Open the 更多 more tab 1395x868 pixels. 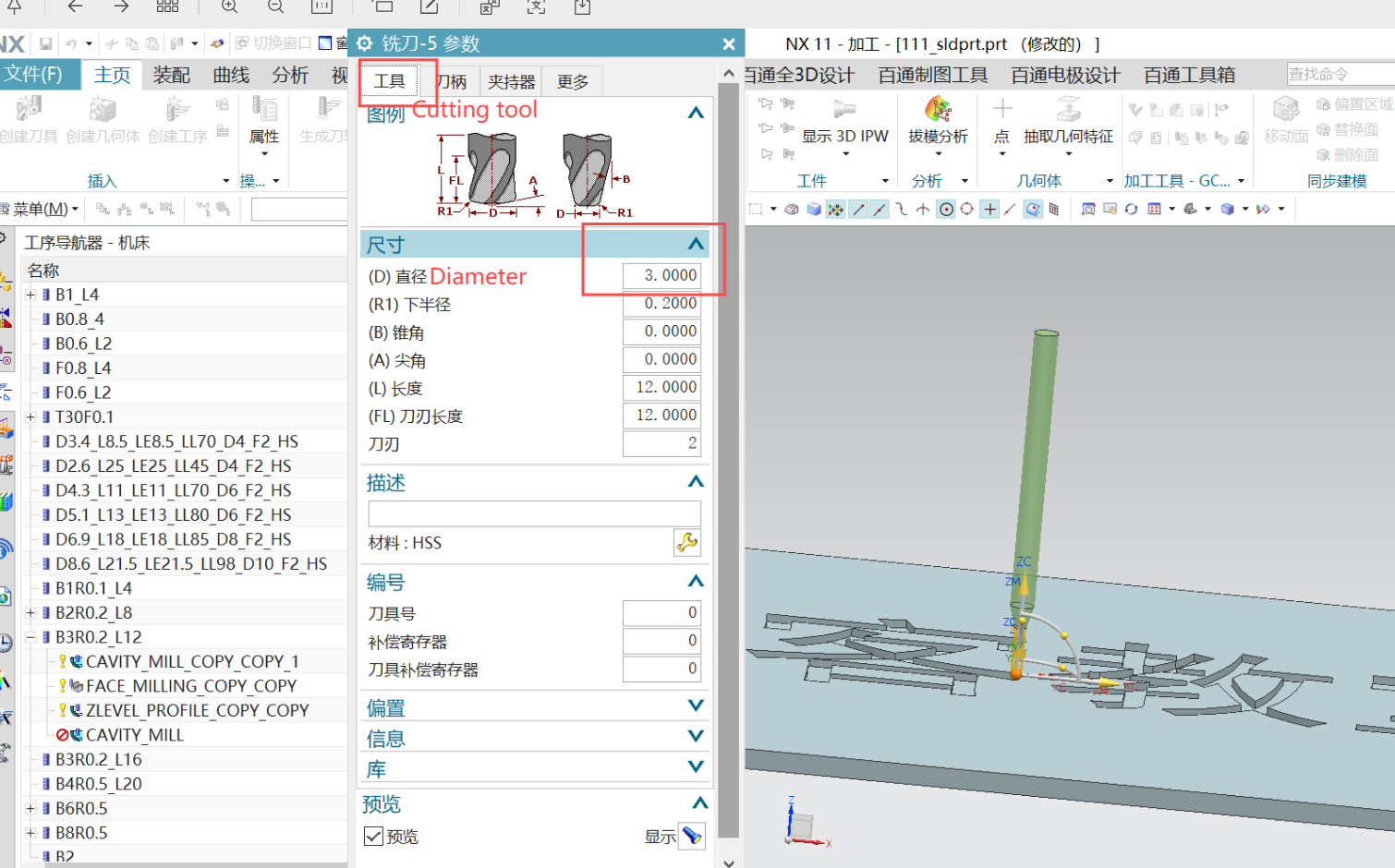click(573, 81)
